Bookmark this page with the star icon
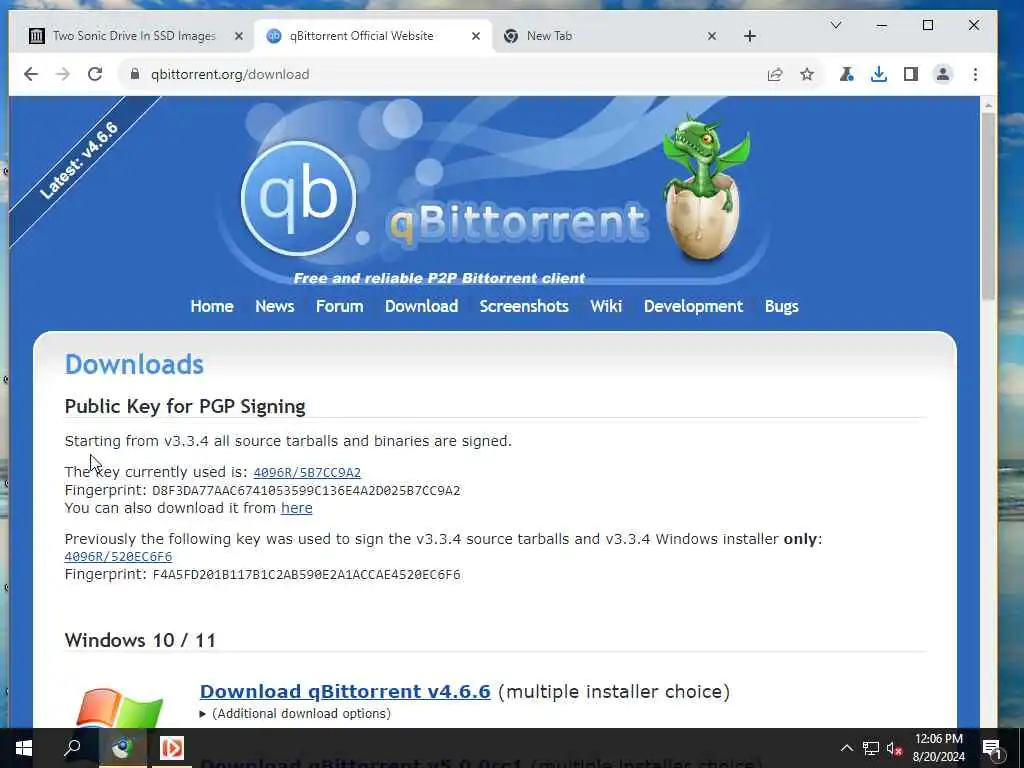 click(807, 74)
